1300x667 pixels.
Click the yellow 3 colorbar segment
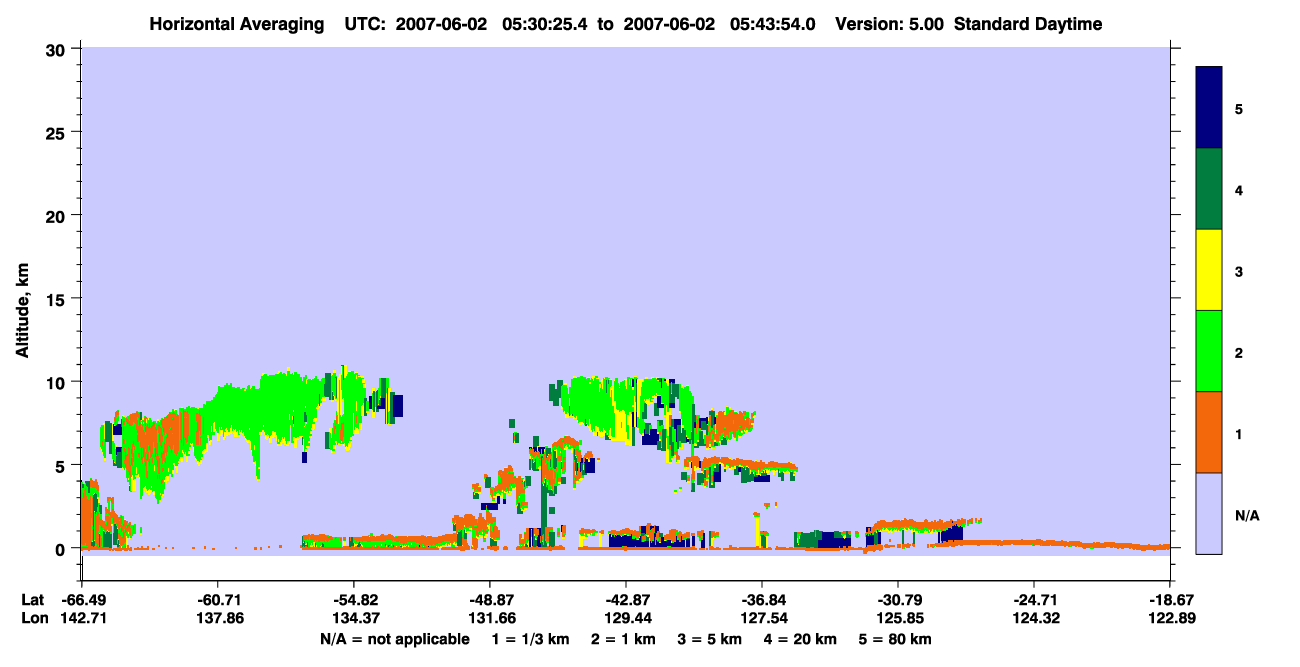click(1209, 270)
